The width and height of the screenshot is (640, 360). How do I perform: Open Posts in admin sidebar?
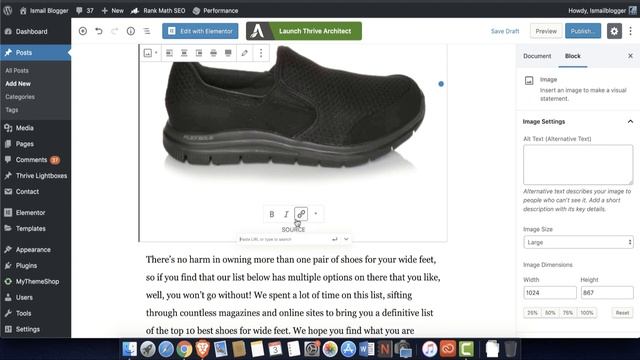point(36,53)
